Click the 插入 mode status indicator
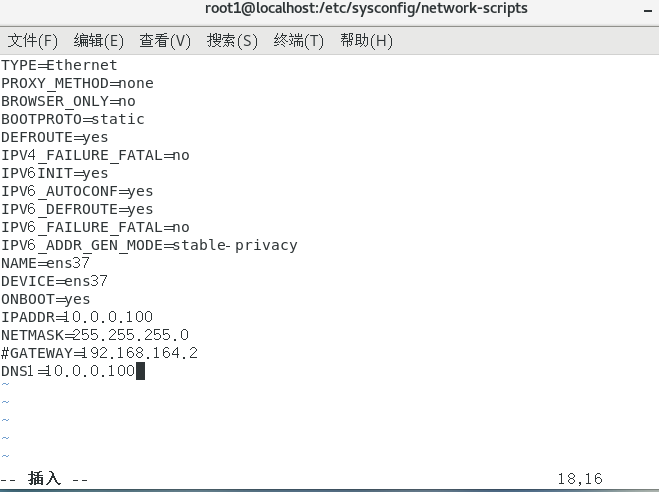 [44, 479]
